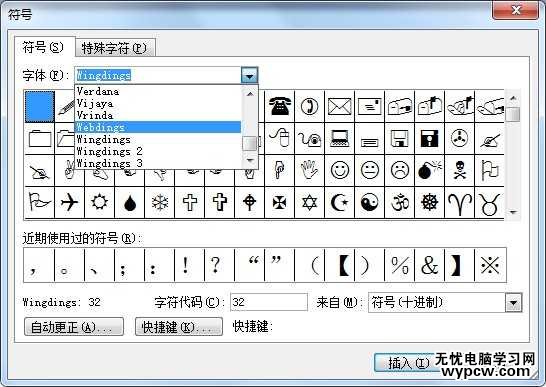546x387 pixels.
Task: Select the open raised hand symbol
Action: (x=309, y=170)
